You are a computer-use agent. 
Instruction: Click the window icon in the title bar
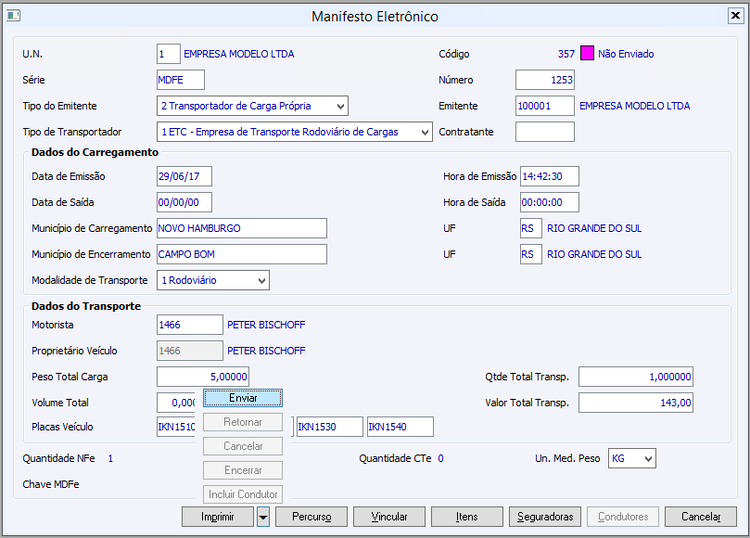click(x=13, y=16)
